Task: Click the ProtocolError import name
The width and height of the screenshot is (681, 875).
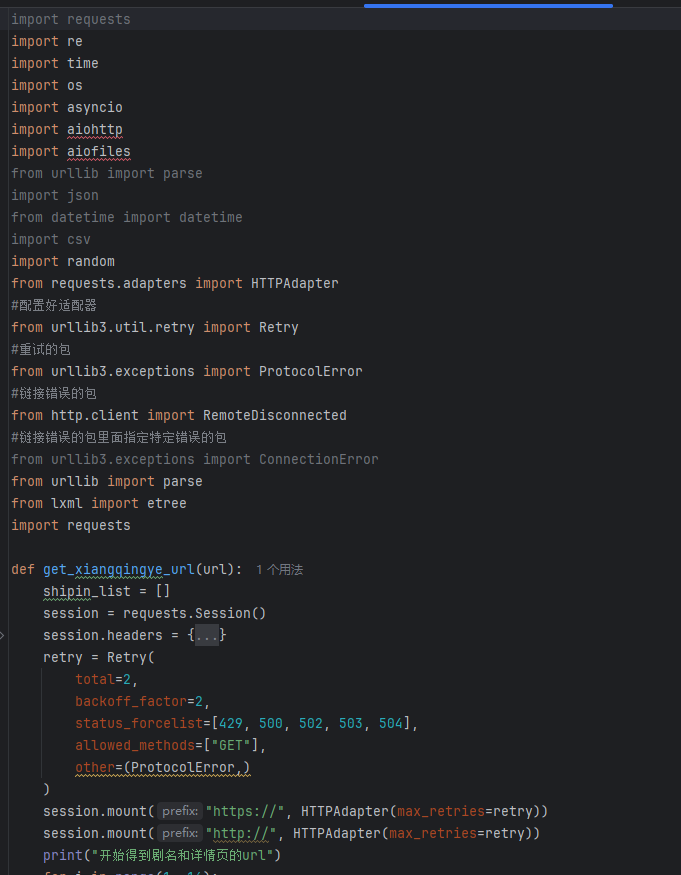Action: click(310, 371)
